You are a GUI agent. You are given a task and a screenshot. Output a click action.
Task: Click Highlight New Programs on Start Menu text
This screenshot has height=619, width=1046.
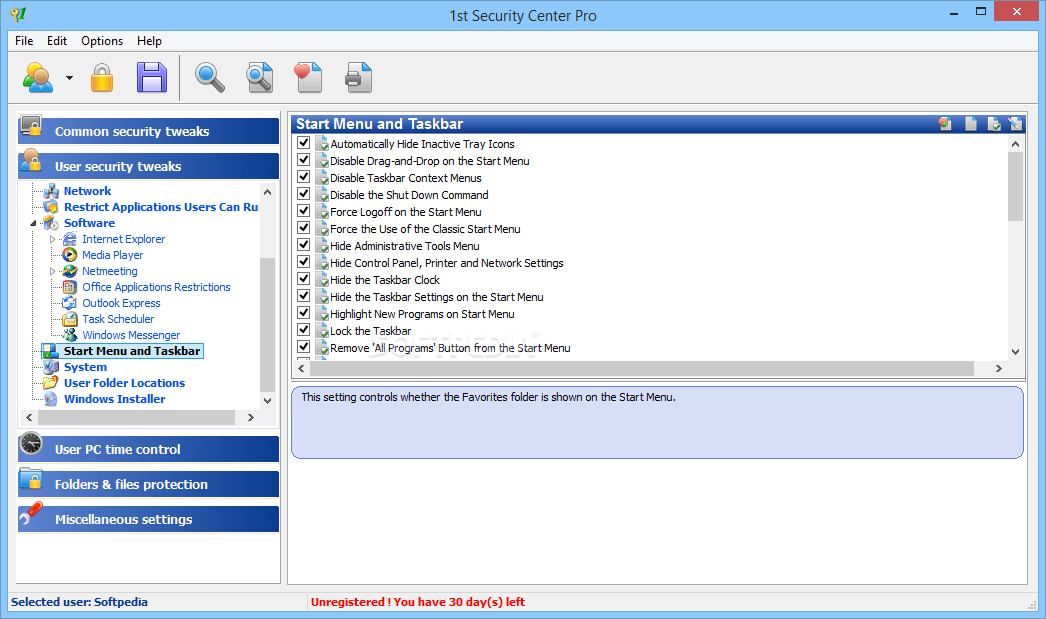click(x=422, y=314)
